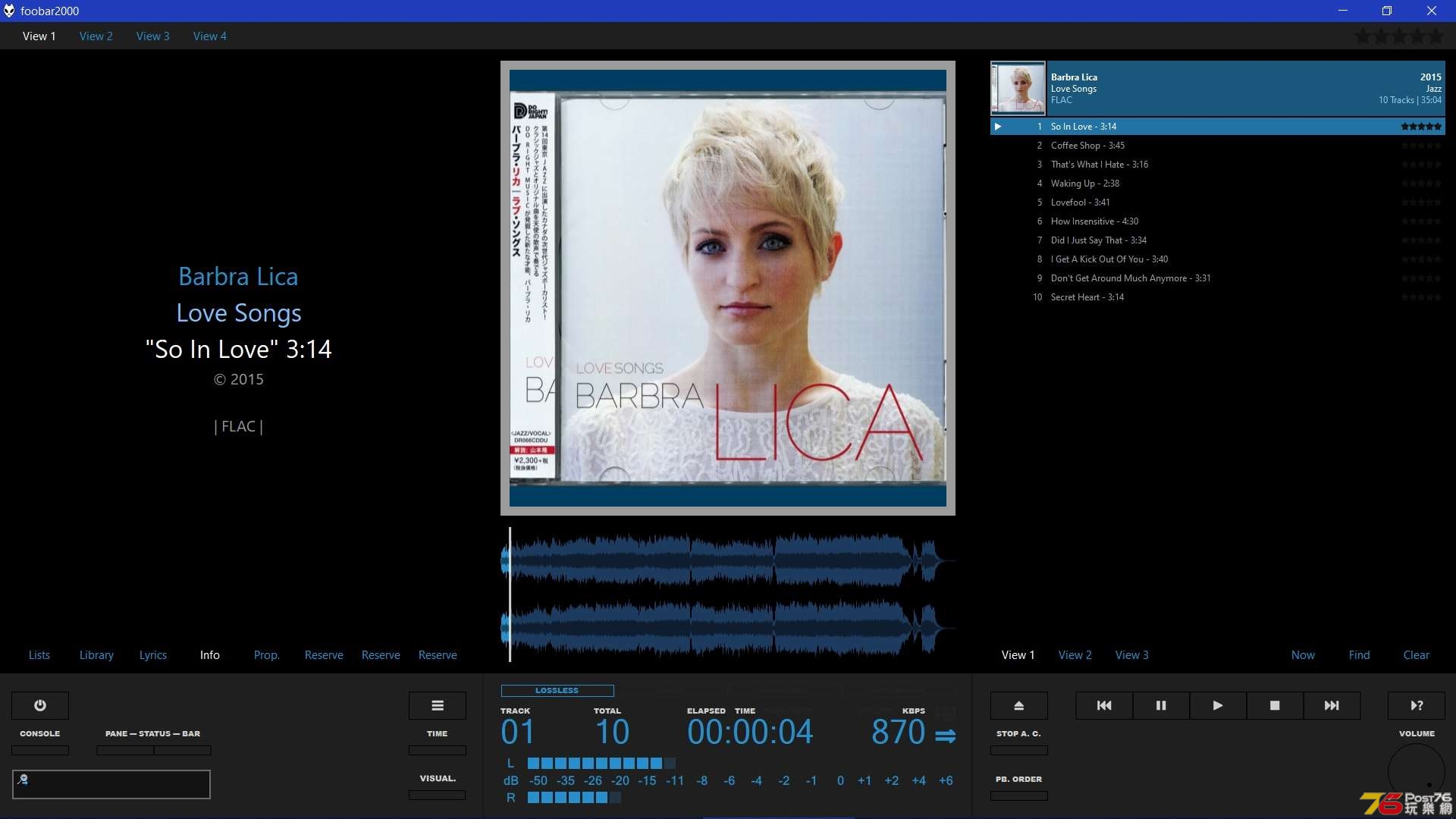
Task: Click the now-playing arrow on track 1
Action: [x=998, y=127]
